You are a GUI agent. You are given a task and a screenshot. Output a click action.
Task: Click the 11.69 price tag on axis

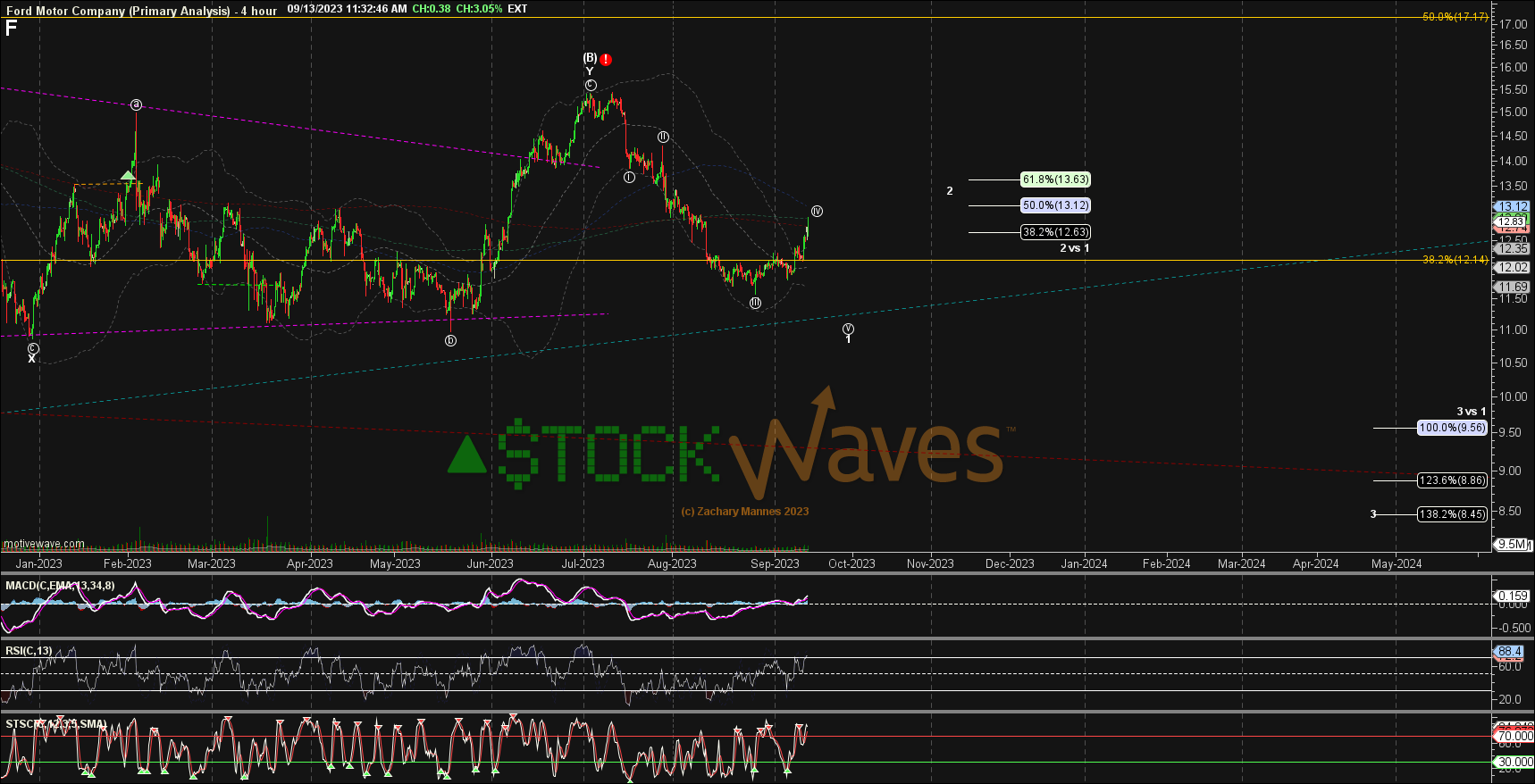1513,287
